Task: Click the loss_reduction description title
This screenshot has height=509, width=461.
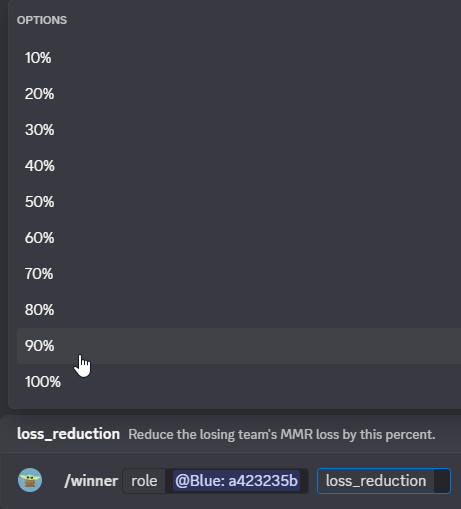Action: (68, 434)
